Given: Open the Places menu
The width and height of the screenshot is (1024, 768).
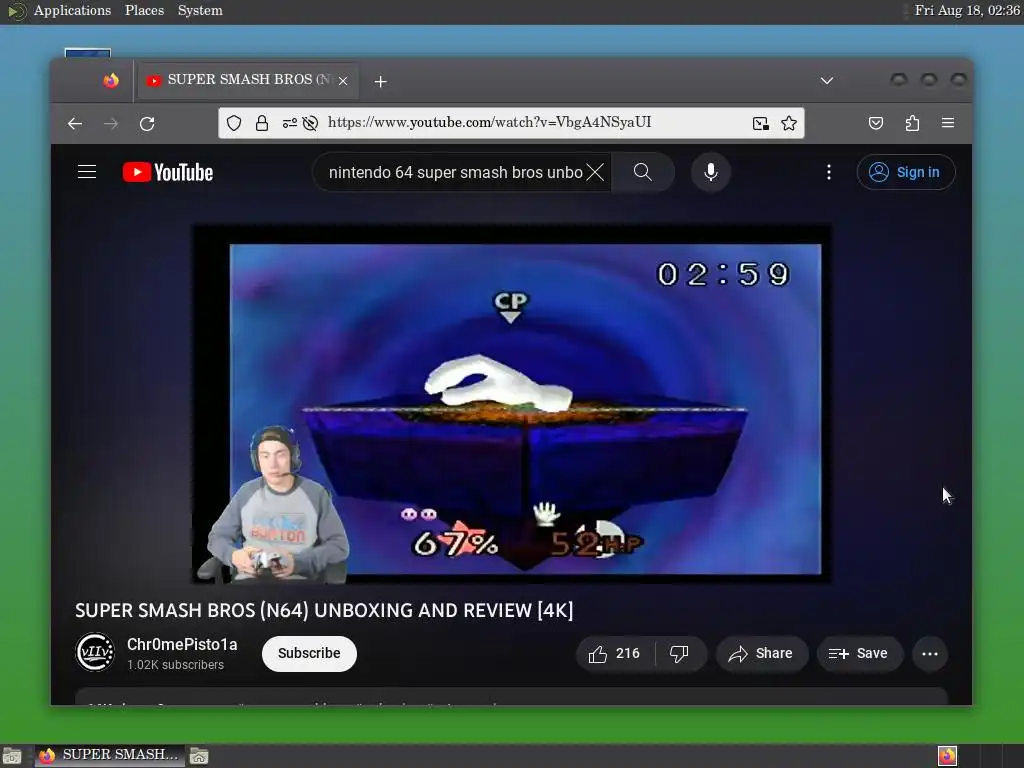Looking at the screenshot, I should pyautogui.click(x=144, y=10).
